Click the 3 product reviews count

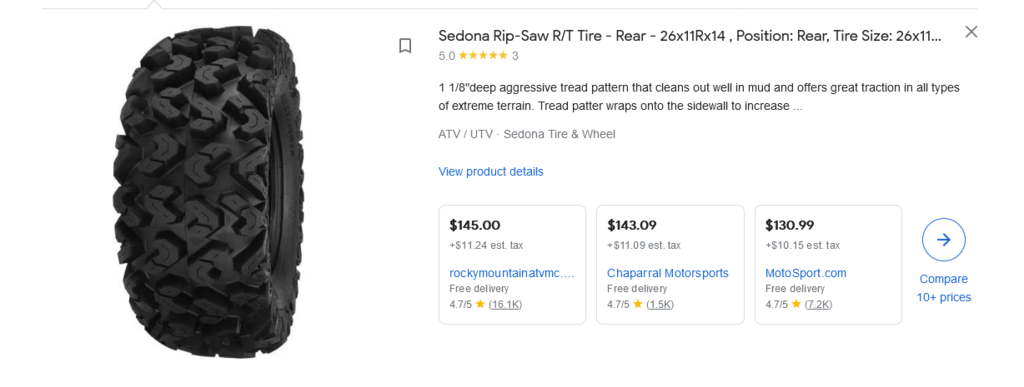pos(515,56)
